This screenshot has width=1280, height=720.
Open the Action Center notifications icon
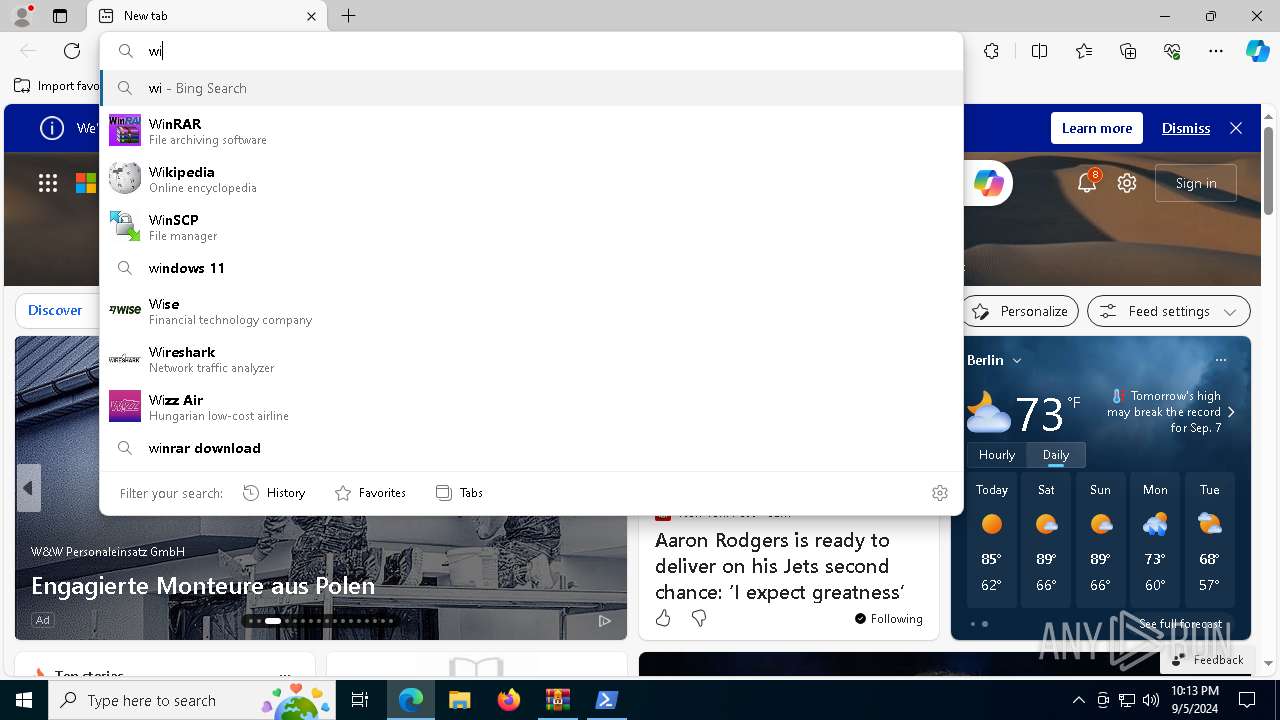[1247, 700]
